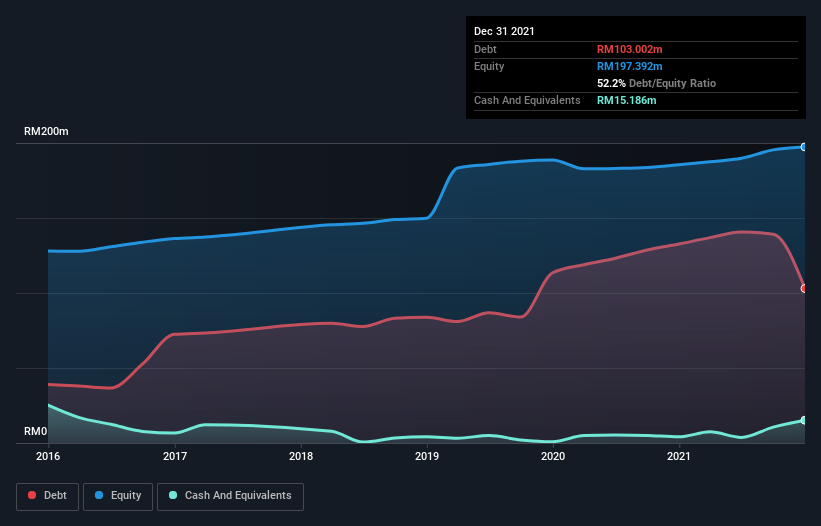Image resolution: width=821 pixels, height=526 pixels.
Task: Click the 2020 x-axis label
Action: click(553, 456)
